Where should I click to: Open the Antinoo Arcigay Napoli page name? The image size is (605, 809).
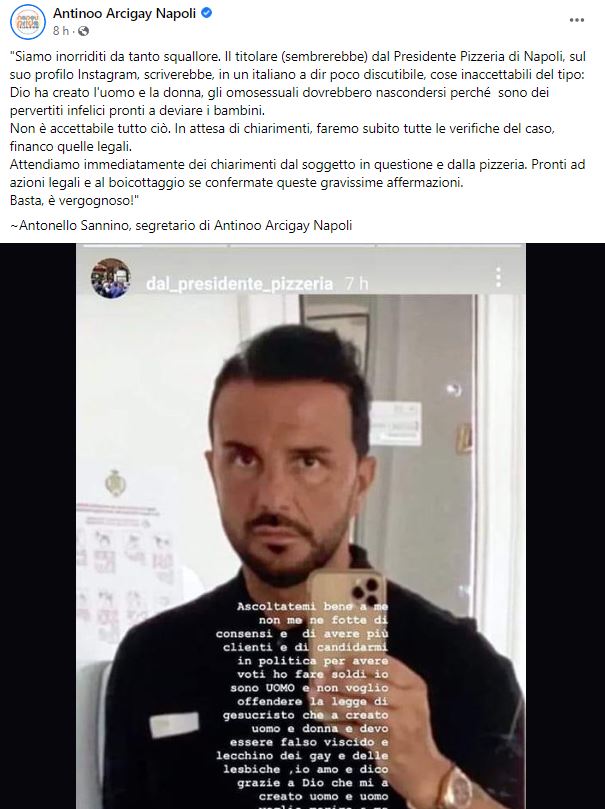point(124,13)
